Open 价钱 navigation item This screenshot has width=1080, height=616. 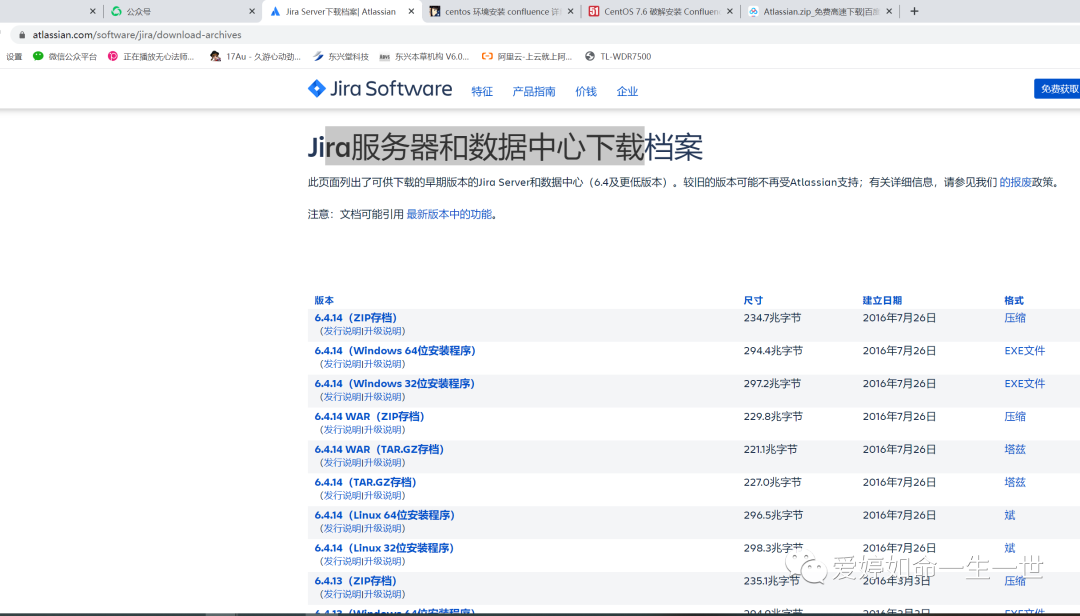(x=586, y=92)
